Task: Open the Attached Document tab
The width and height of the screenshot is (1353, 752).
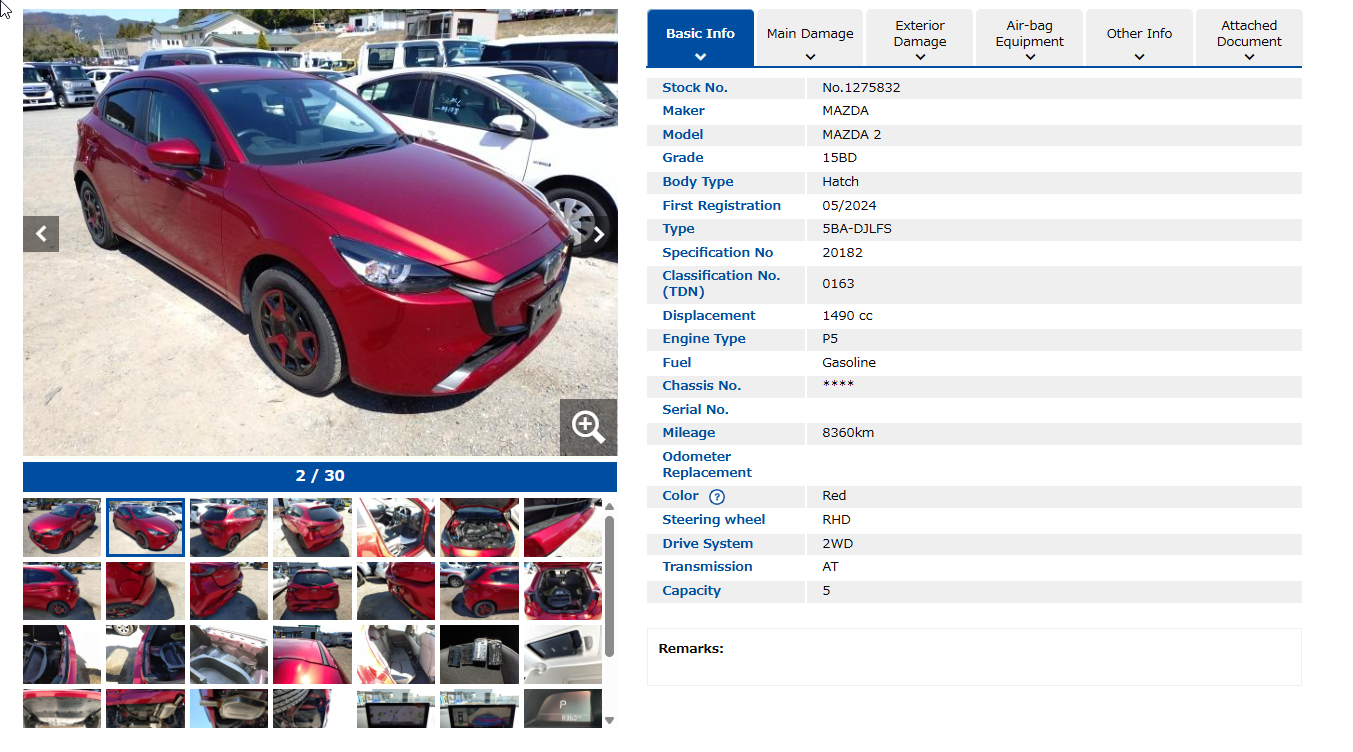Action: (x=1249, y=39)
